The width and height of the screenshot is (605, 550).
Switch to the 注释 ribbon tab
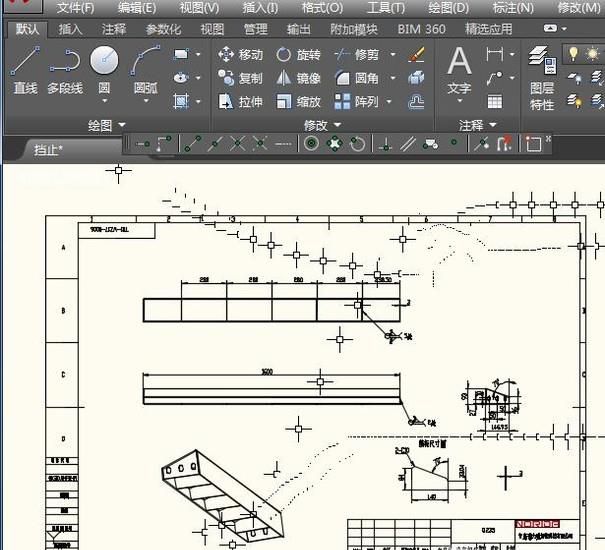pyautogui.click(x=114, y=29)
